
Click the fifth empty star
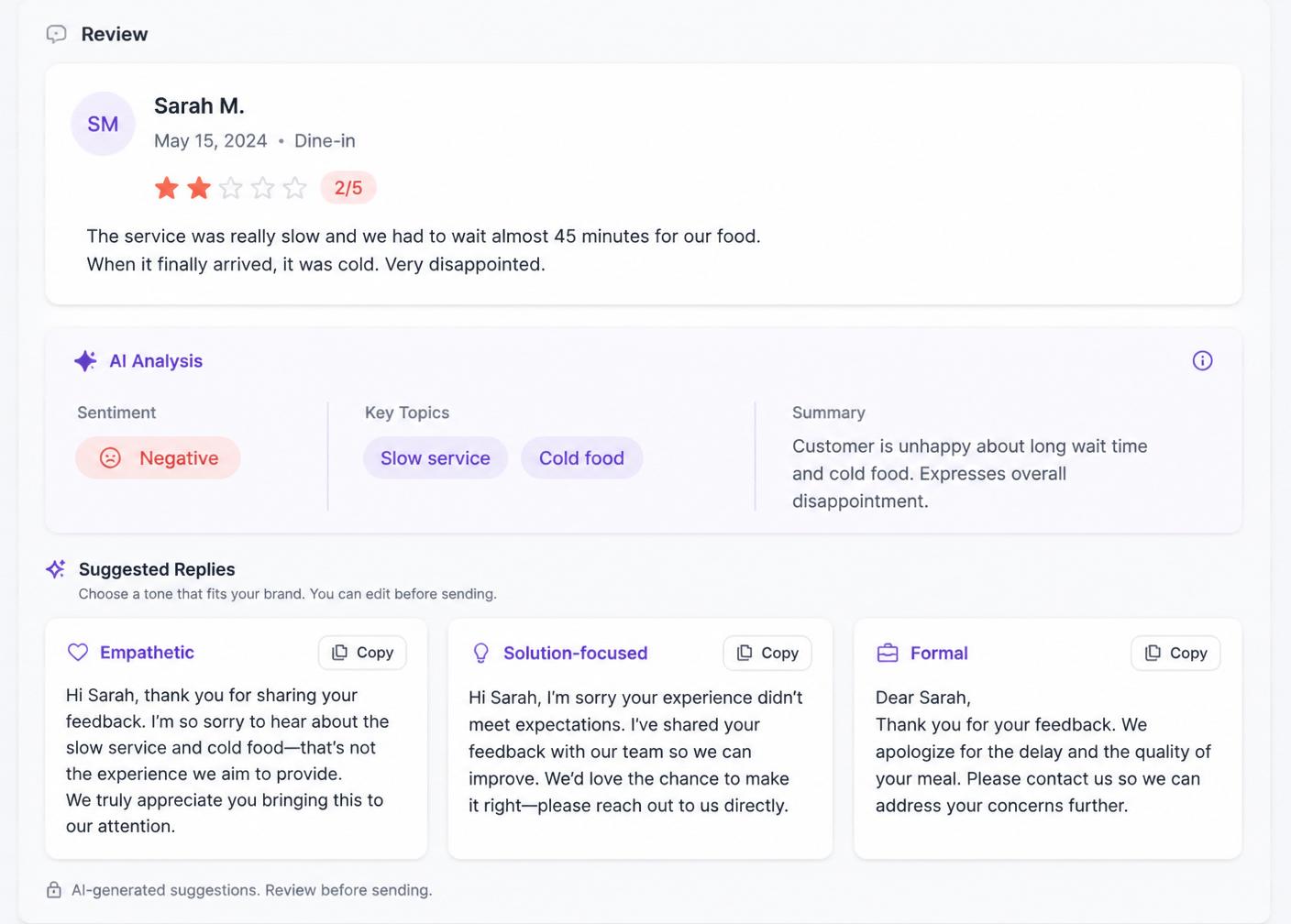coord(294,188)
